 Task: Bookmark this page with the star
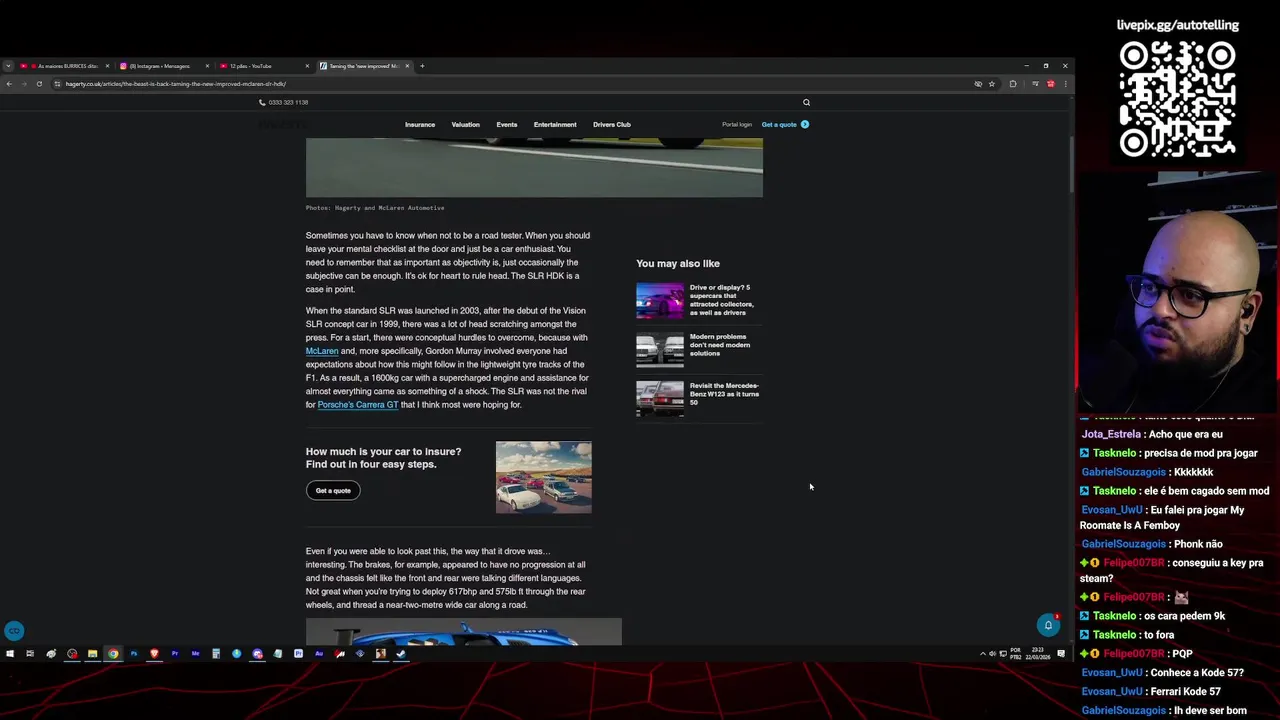pyautogui.click(x=992, y=84)
